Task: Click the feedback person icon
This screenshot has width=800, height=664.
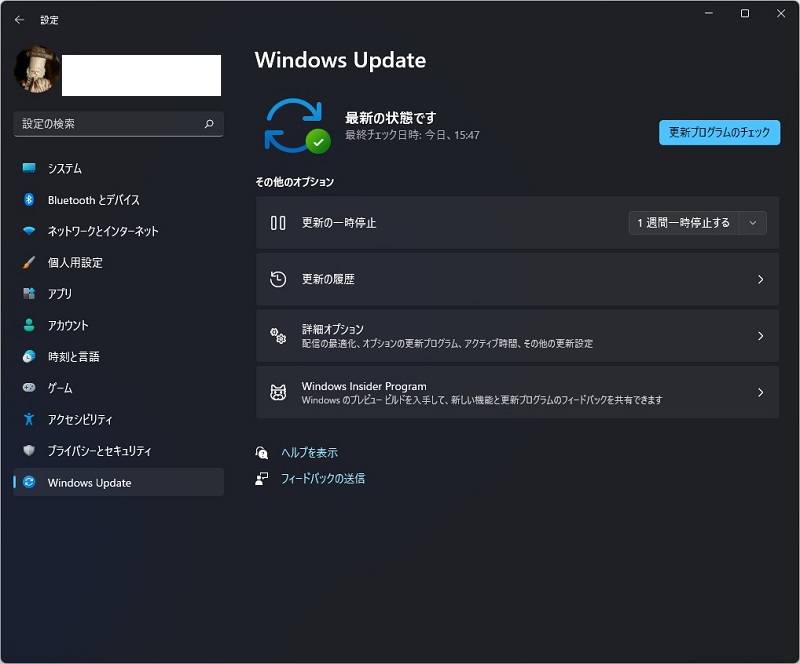Action: click(262, 478)
